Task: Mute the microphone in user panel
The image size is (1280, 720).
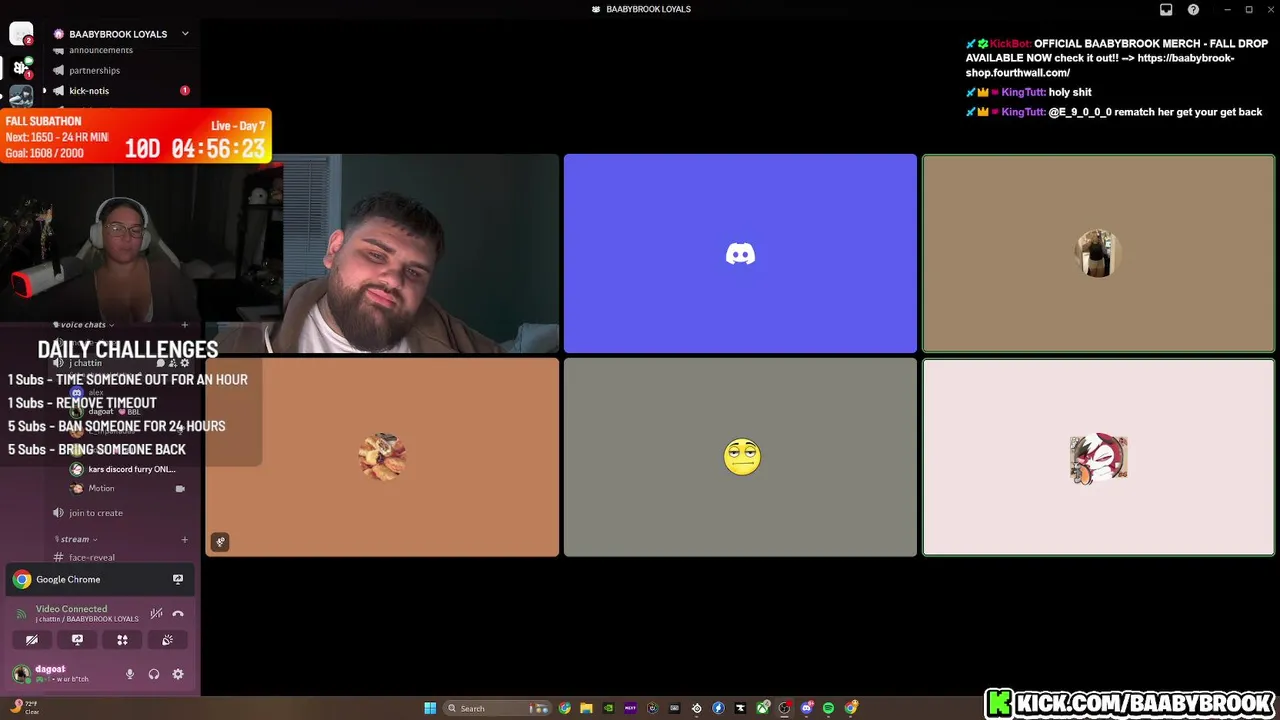Action: coord(129,674)
